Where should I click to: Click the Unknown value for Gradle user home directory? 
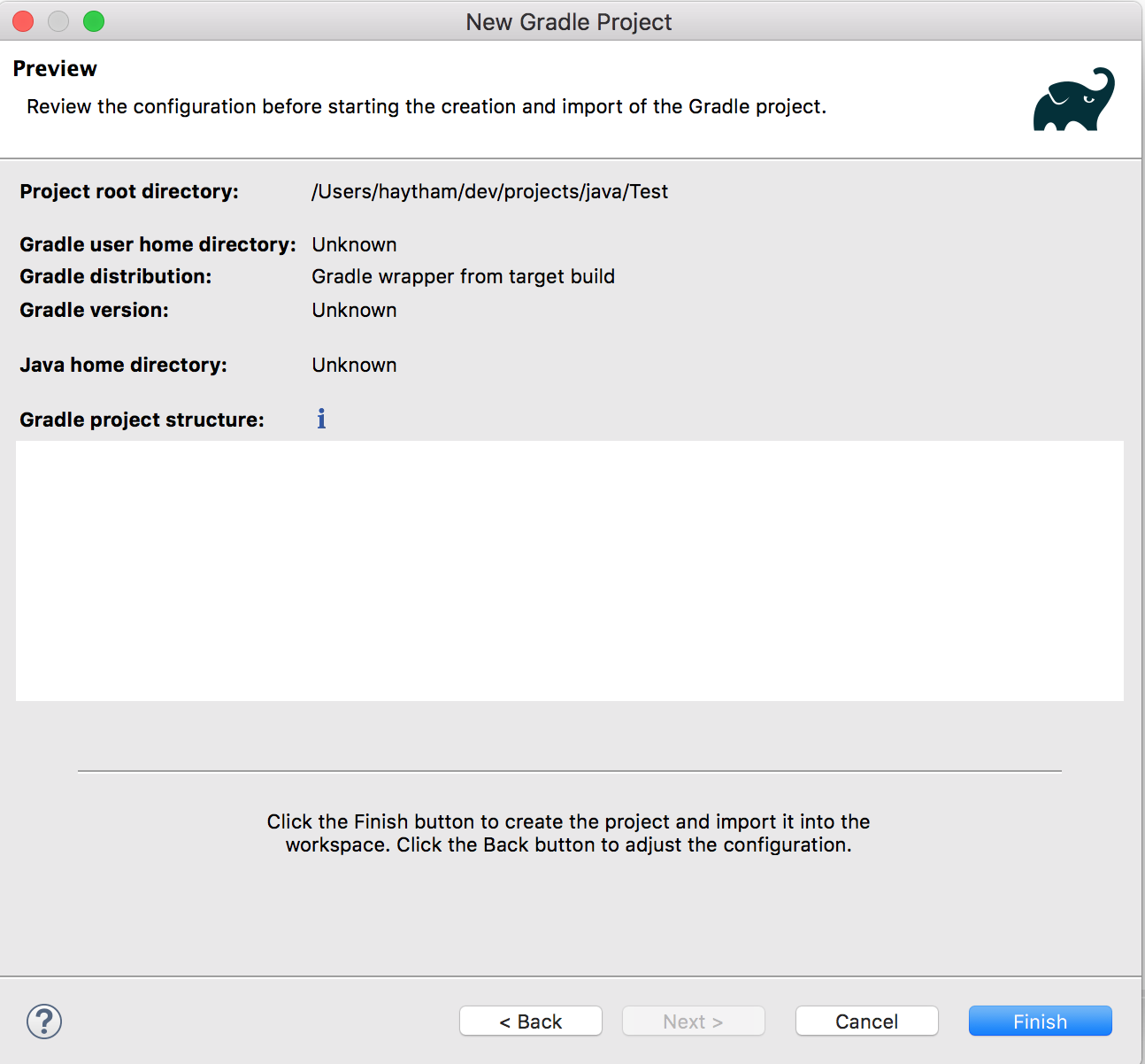click(354, 244)
